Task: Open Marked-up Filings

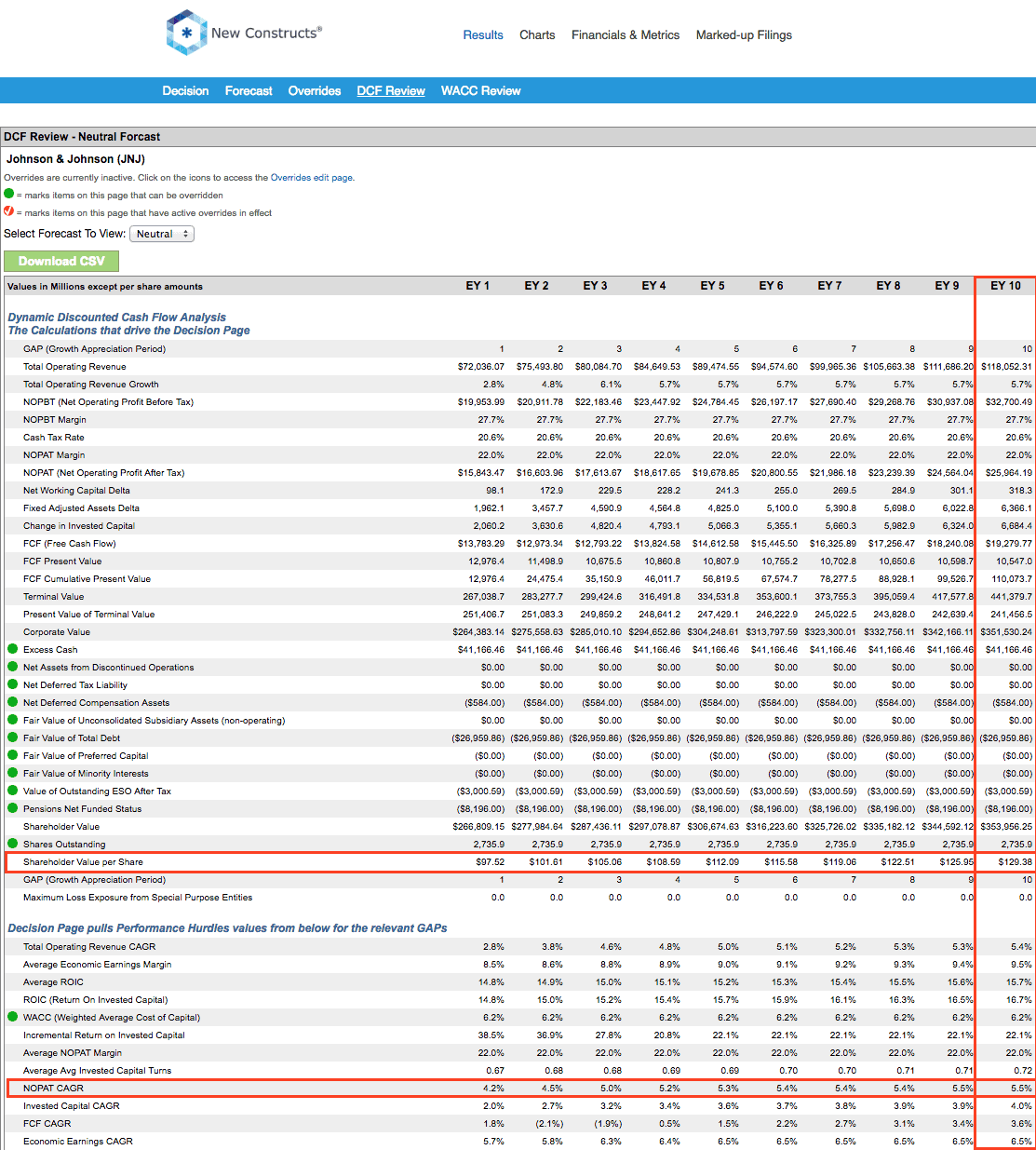Action: coord(744,35)
